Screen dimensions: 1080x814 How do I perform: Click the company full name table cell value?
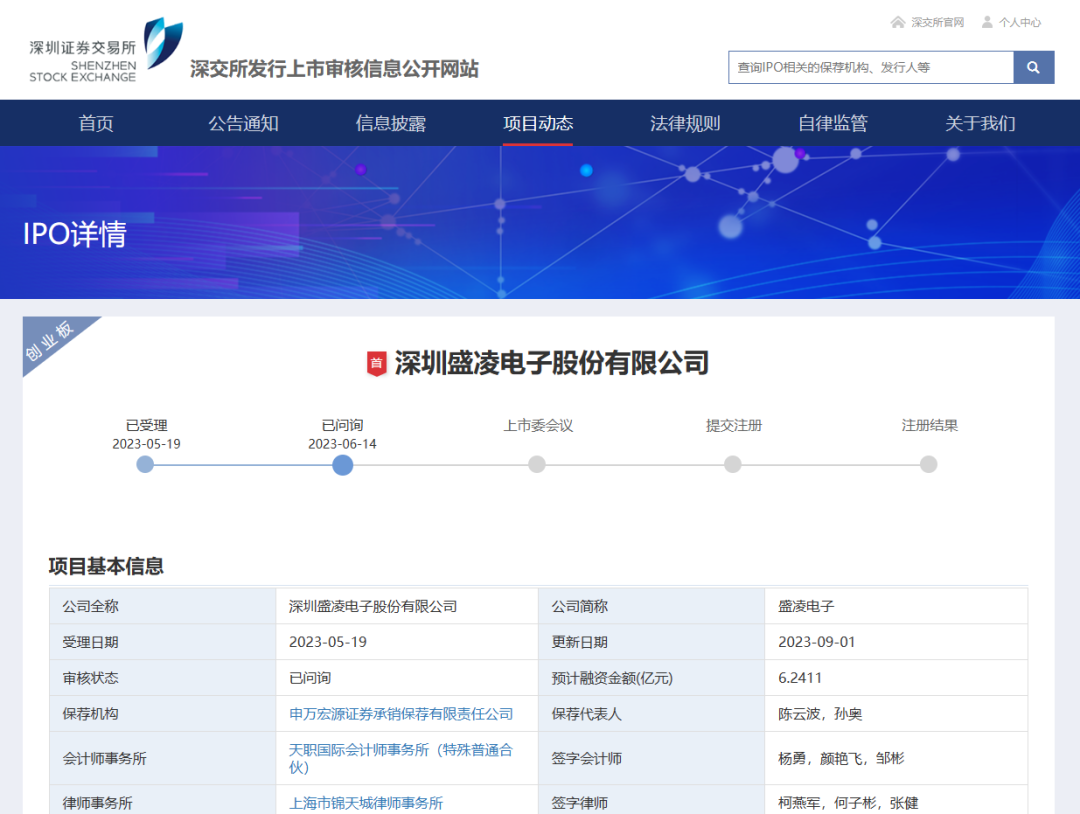pos(407,606)
